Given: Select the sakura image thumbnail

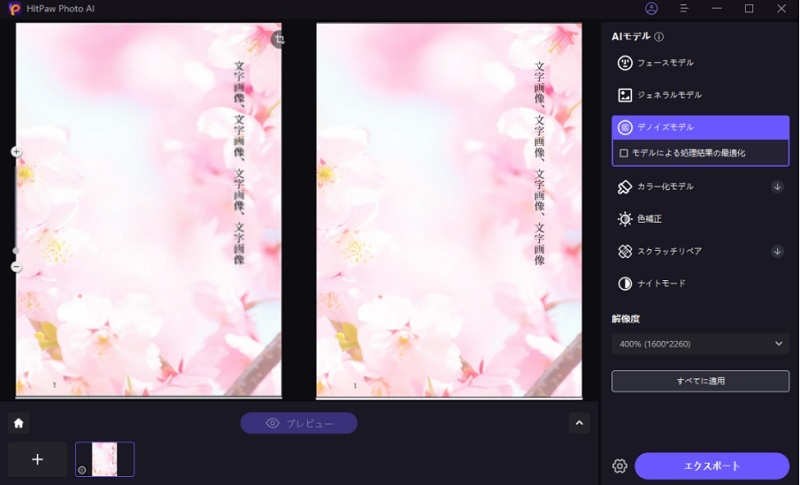Looking at the screenshot, I should point(105,460).
